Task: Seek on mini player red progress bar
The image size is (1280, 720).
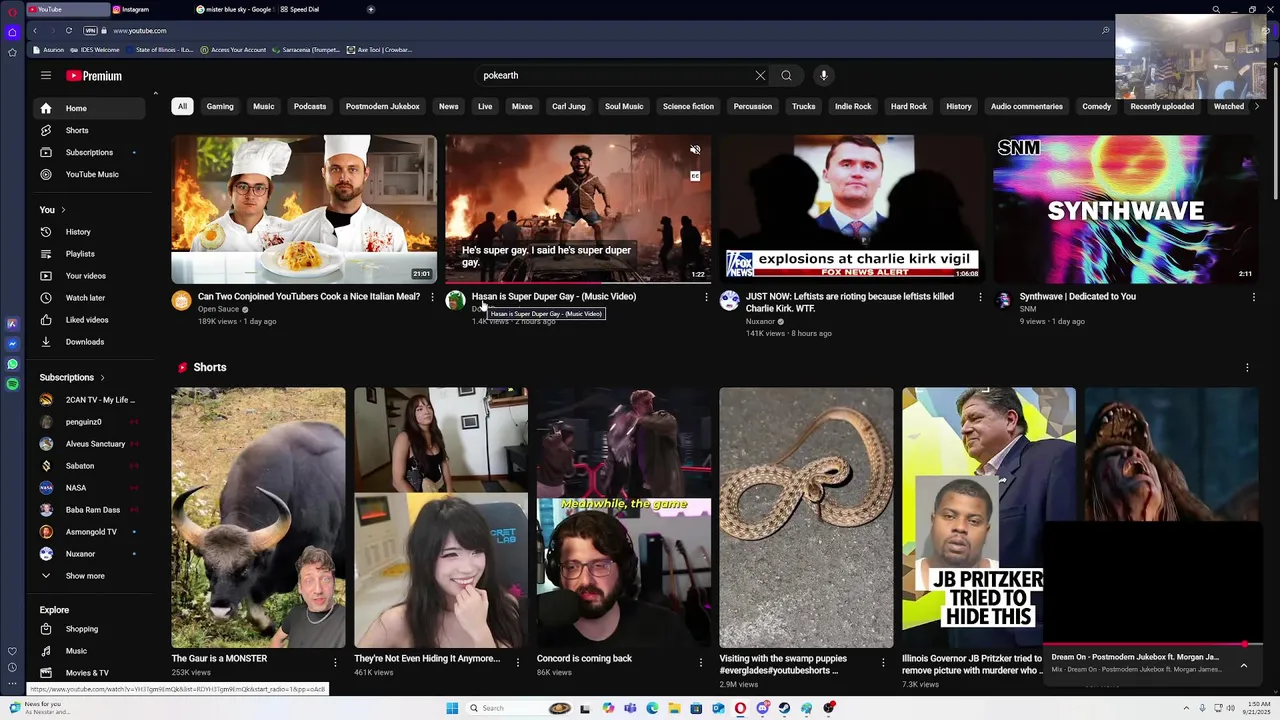Action: coord(1153,645)
